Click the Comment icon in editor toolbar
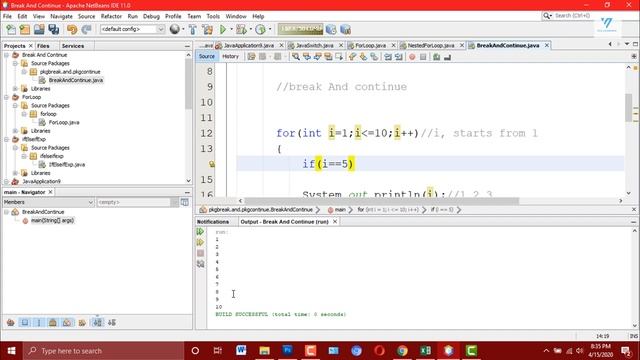 coord(436,57)
